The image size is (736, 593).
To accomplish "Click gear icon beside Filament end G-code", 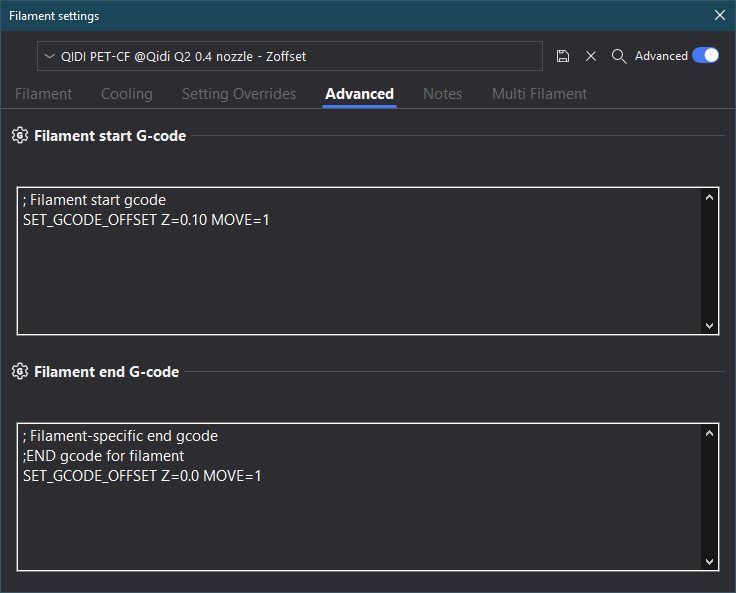I will (x=20, y=371).
